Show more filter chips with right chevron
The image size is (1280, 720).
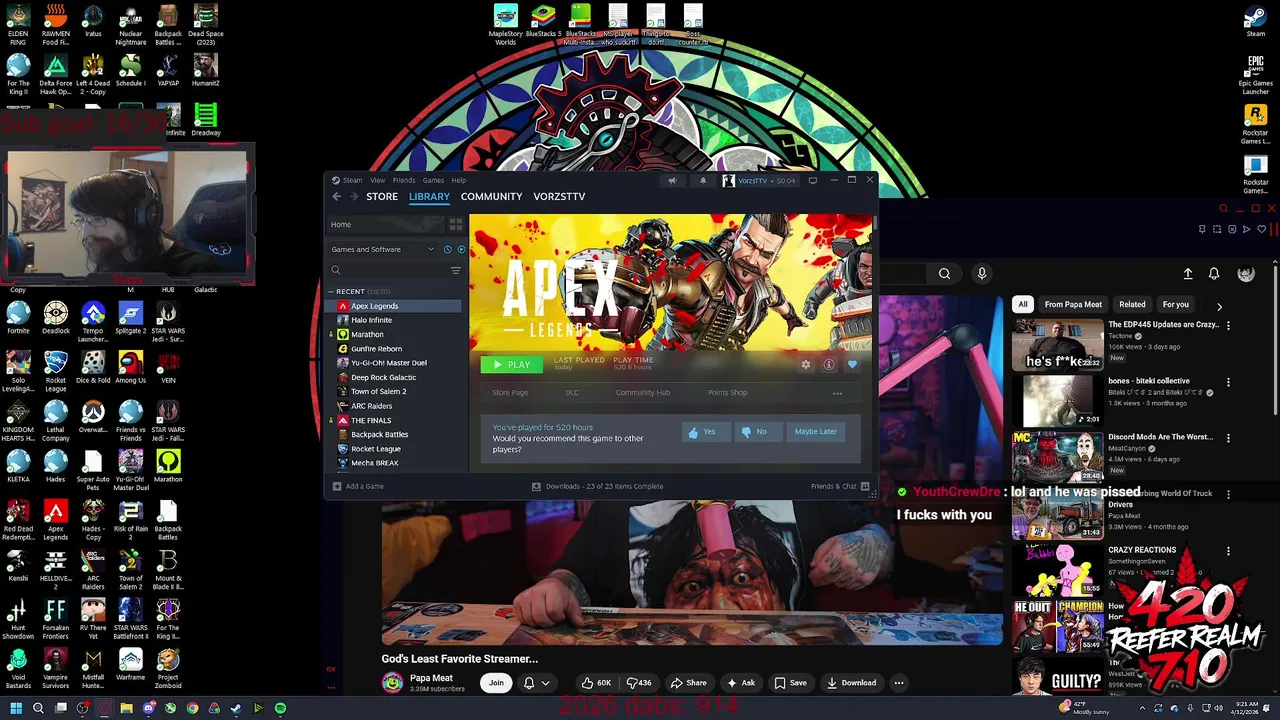tap(1219, 306)
